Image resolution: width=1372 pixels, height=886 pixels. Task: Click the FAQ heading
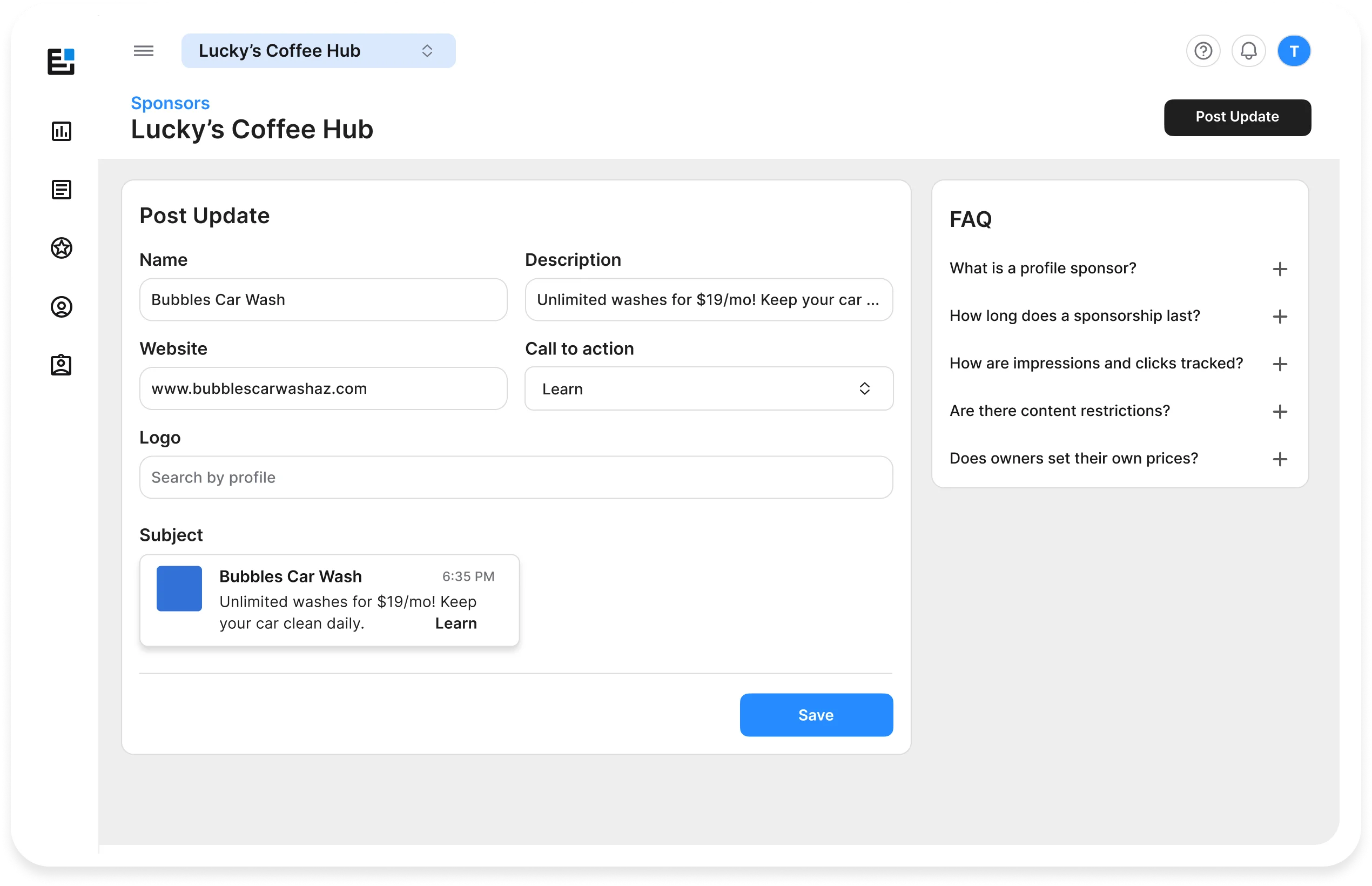[x=971, y=219]
